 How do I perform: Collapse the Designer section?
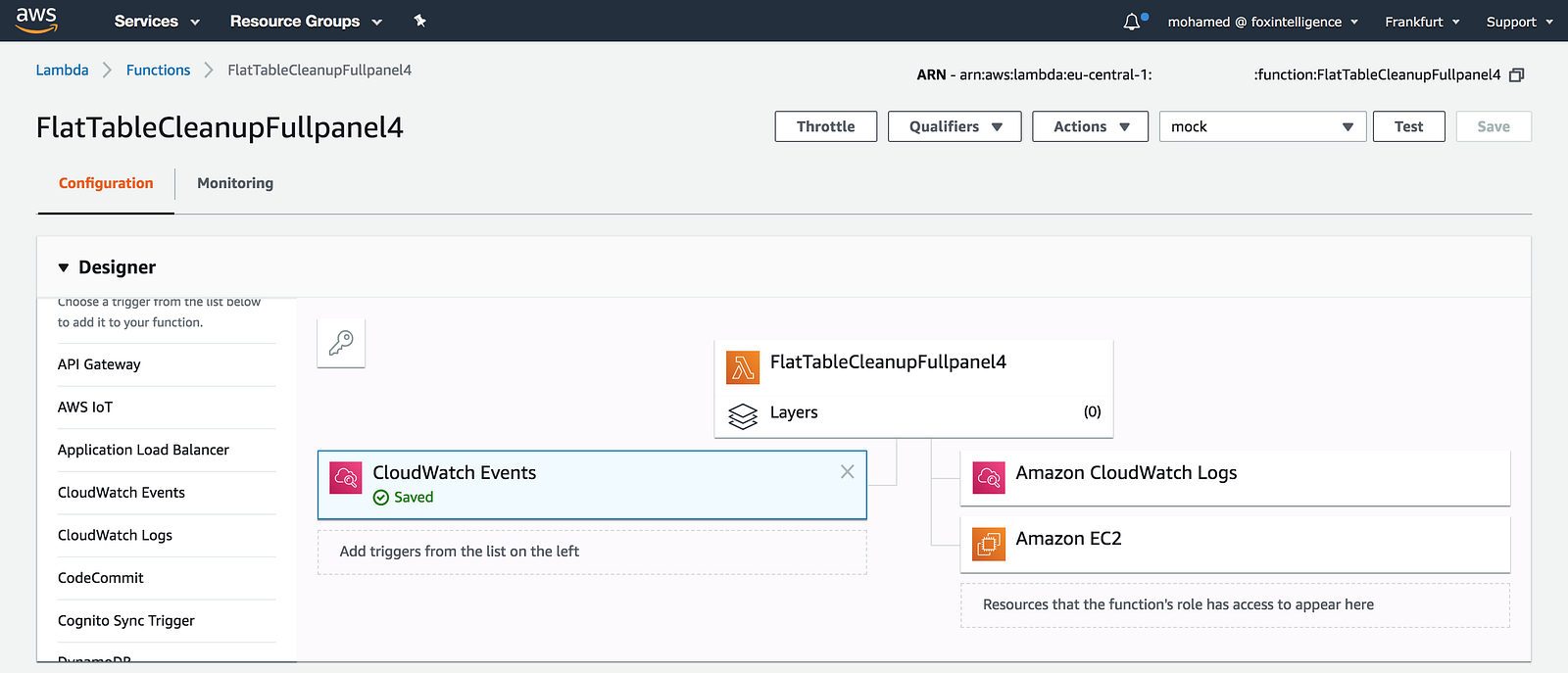click(x=64, y=267)
